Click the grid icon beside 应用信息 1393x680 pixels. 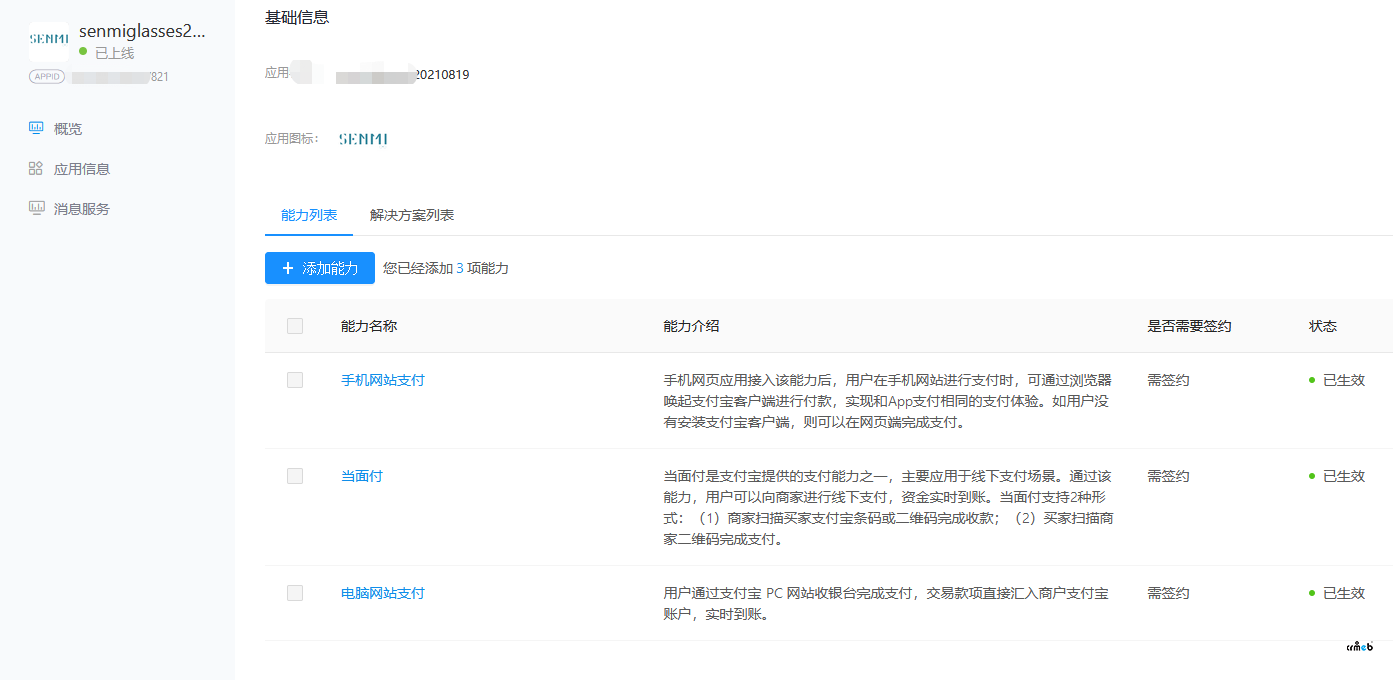36,168
